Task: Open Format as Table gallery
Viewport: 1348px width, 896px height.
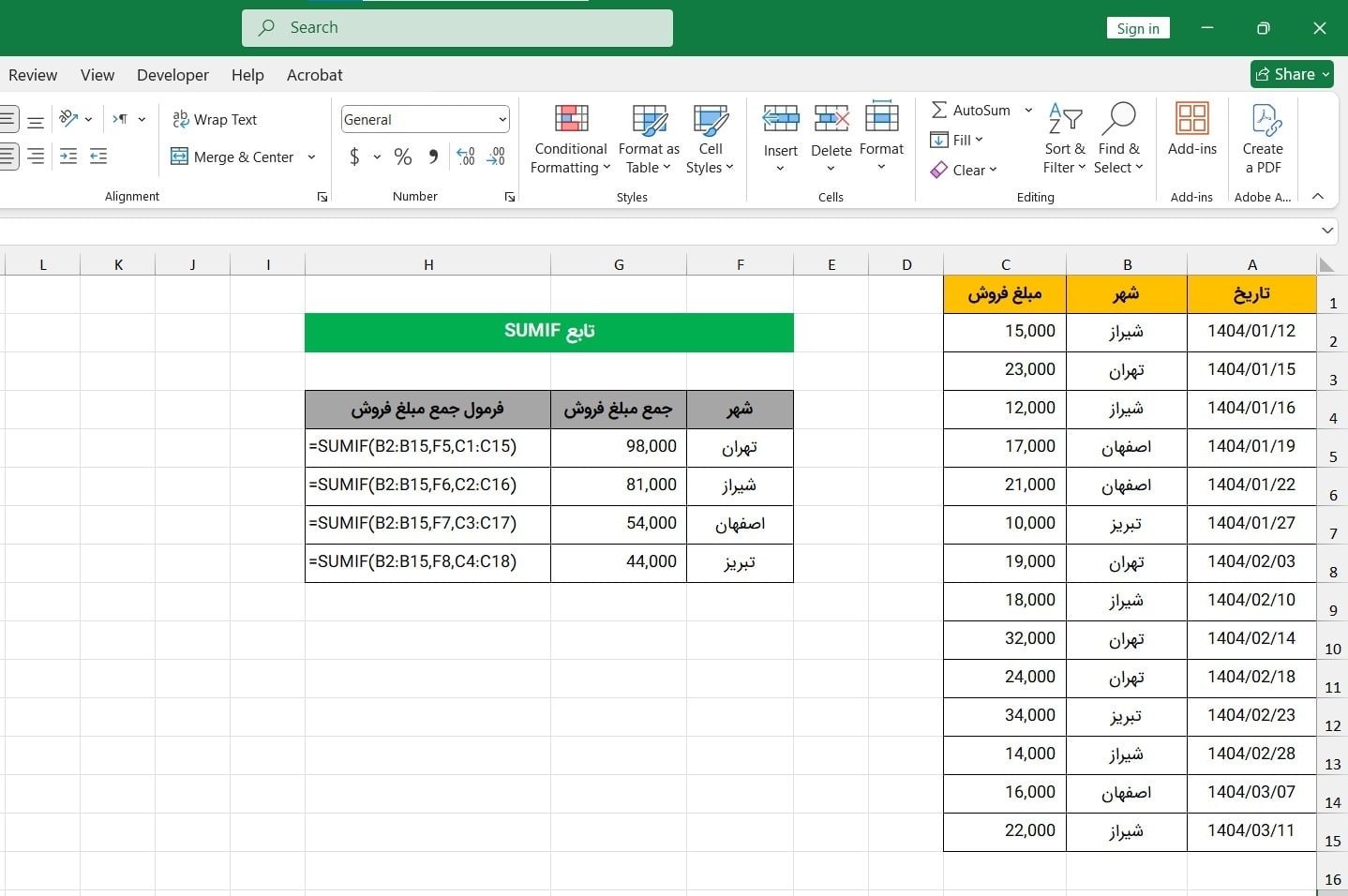Action: pos(649,120)
